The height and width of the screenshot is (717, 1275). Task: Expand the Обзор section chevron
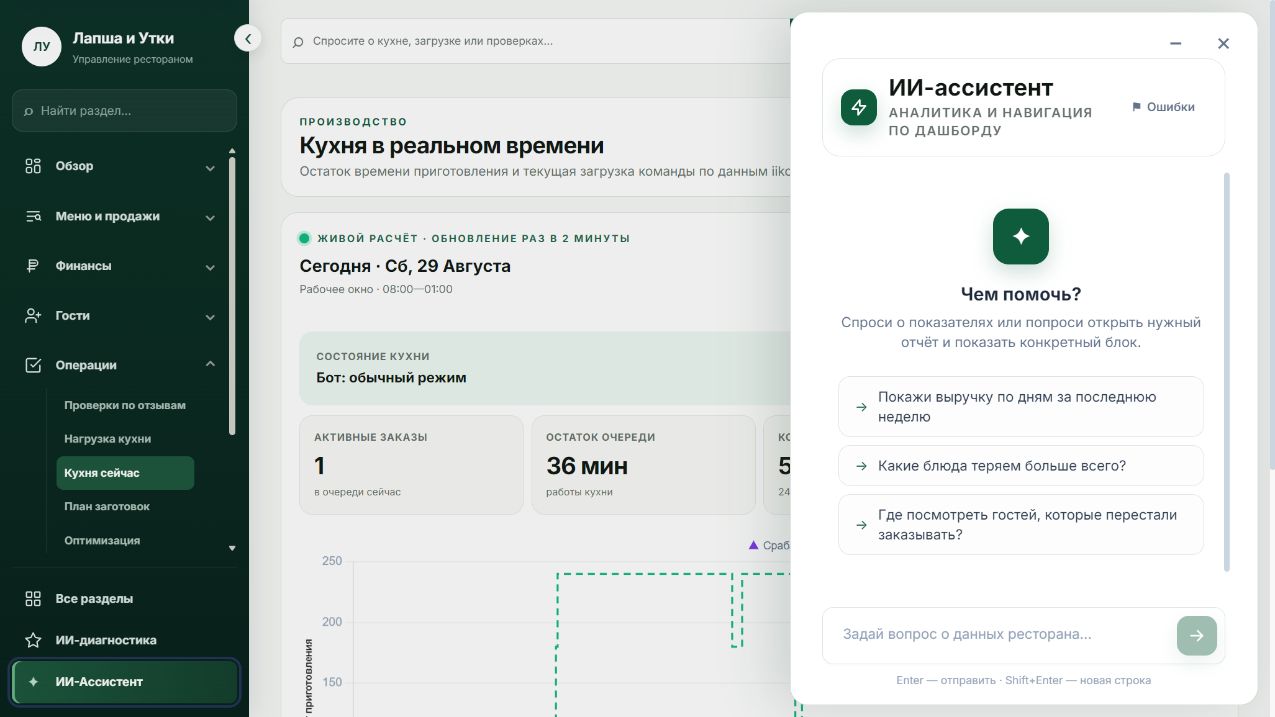pos(210,167)
